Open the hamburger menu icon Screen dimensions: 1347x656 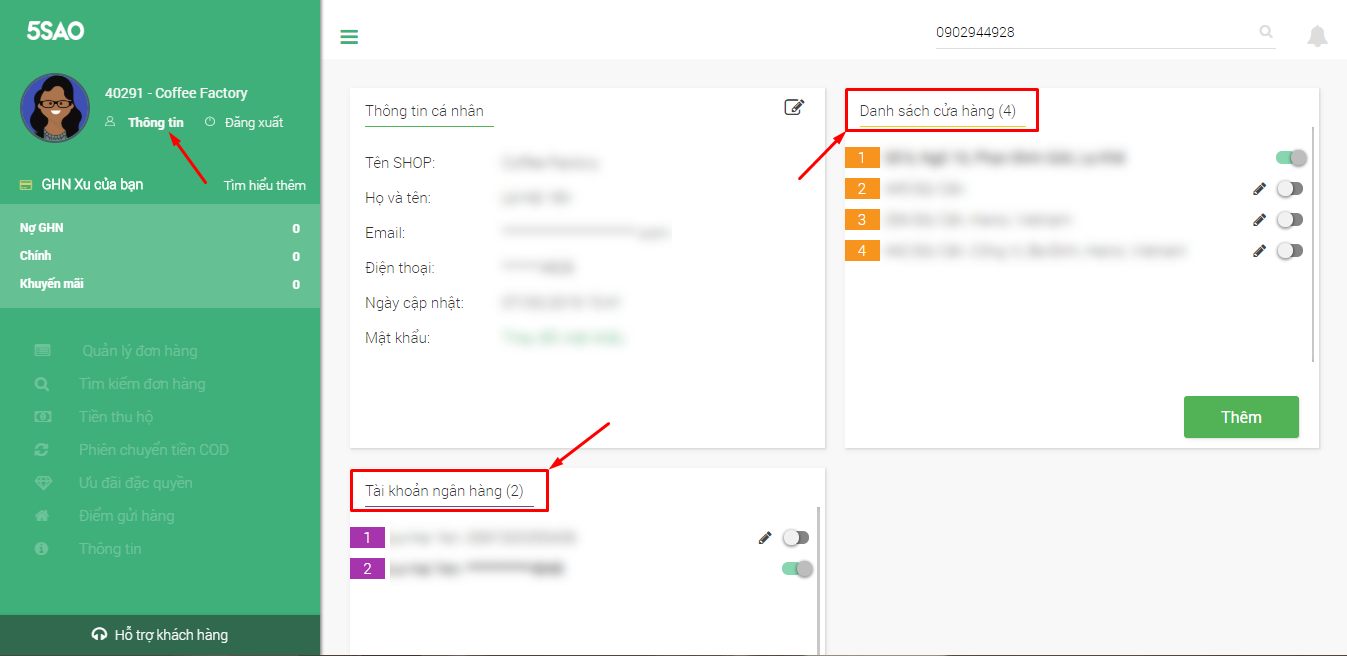[x=349, y=38]
